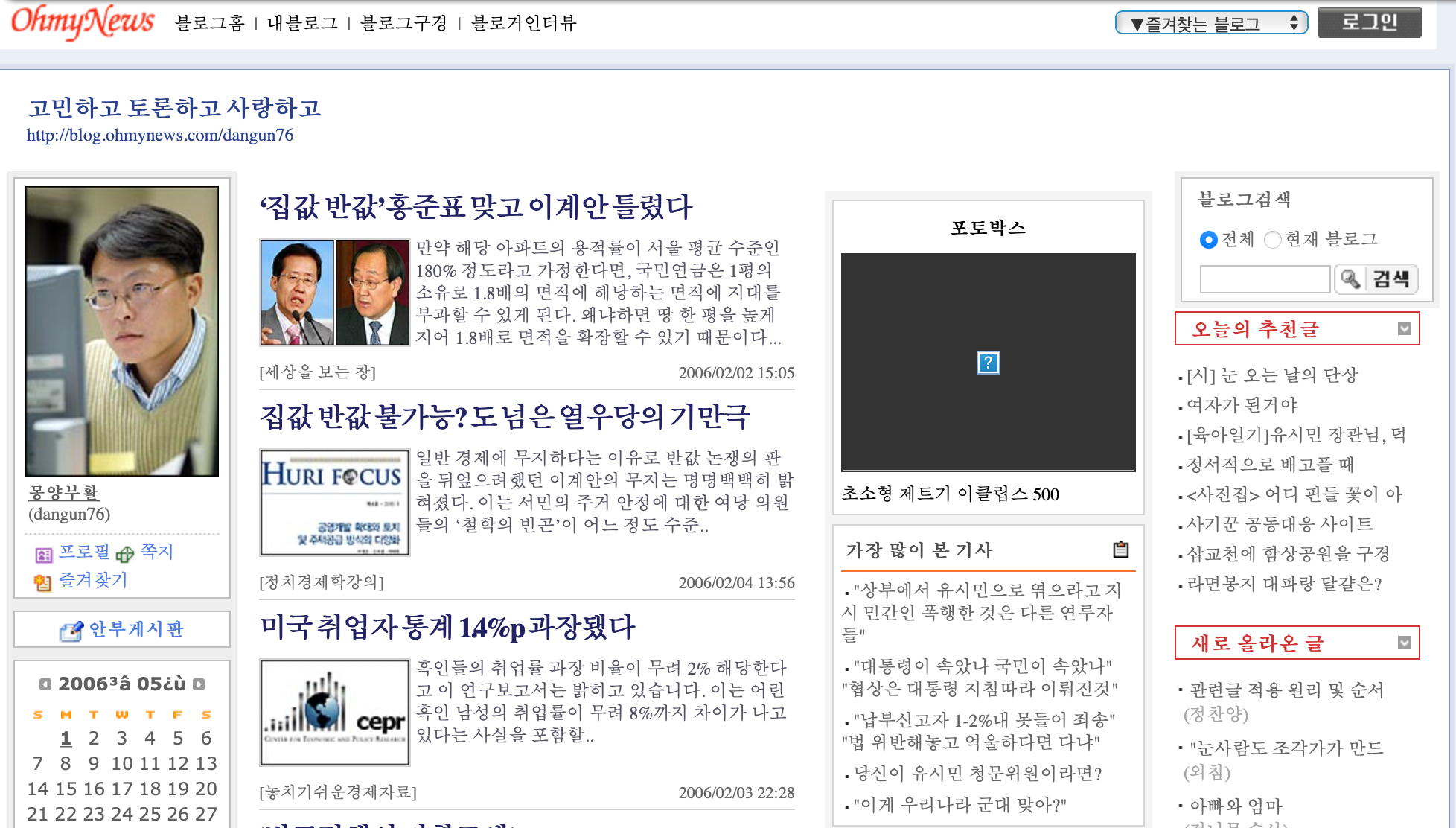Expand the 오늘의 추천글 section arrow
Screen dimensions: 1456x828
click(1404, 328)
